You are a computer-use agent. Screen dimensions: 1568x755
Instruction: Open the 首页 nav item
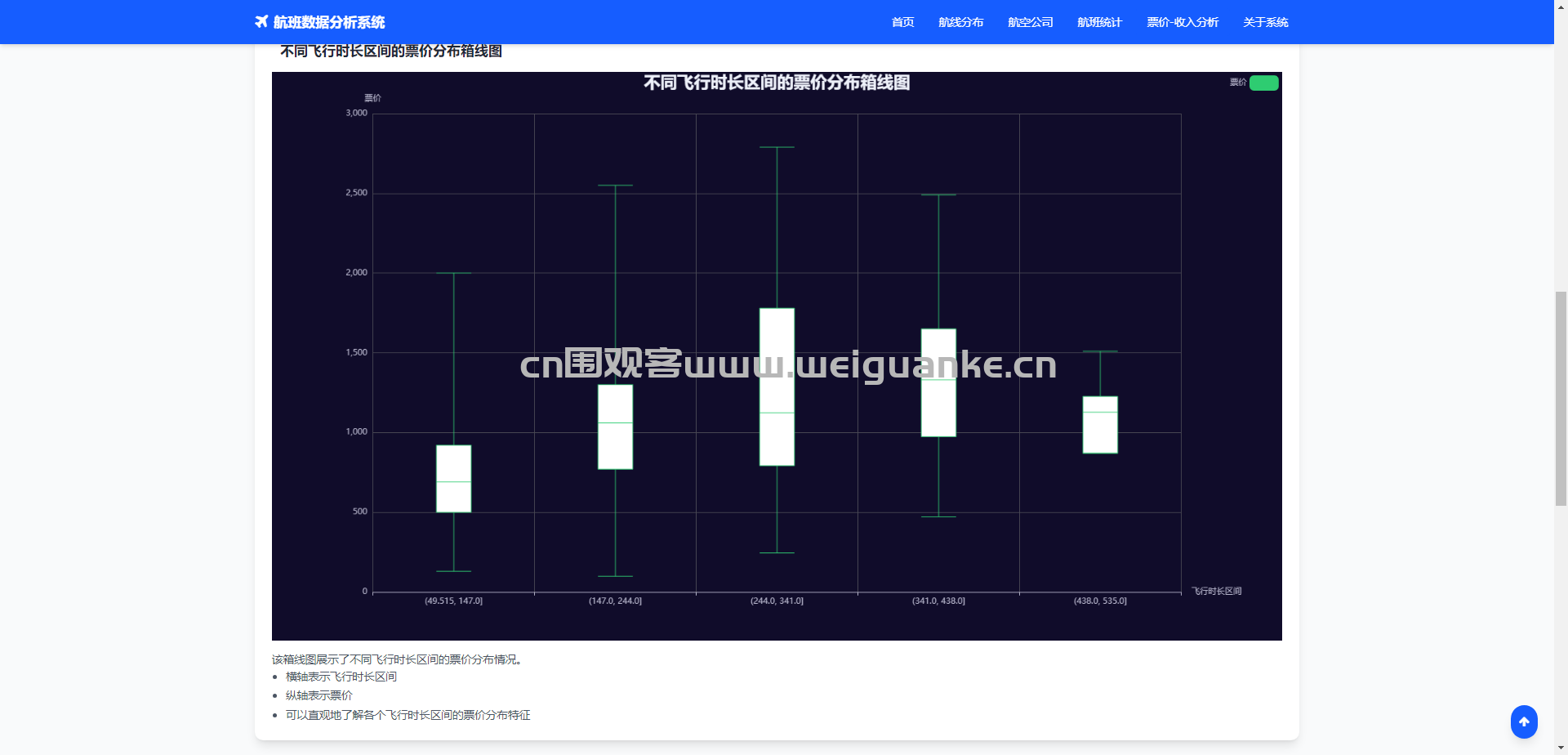[902, 22]
